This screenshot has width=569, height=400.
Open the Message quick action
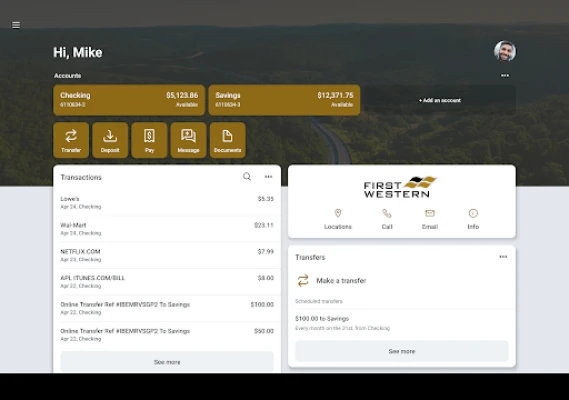tap(188, 140)
